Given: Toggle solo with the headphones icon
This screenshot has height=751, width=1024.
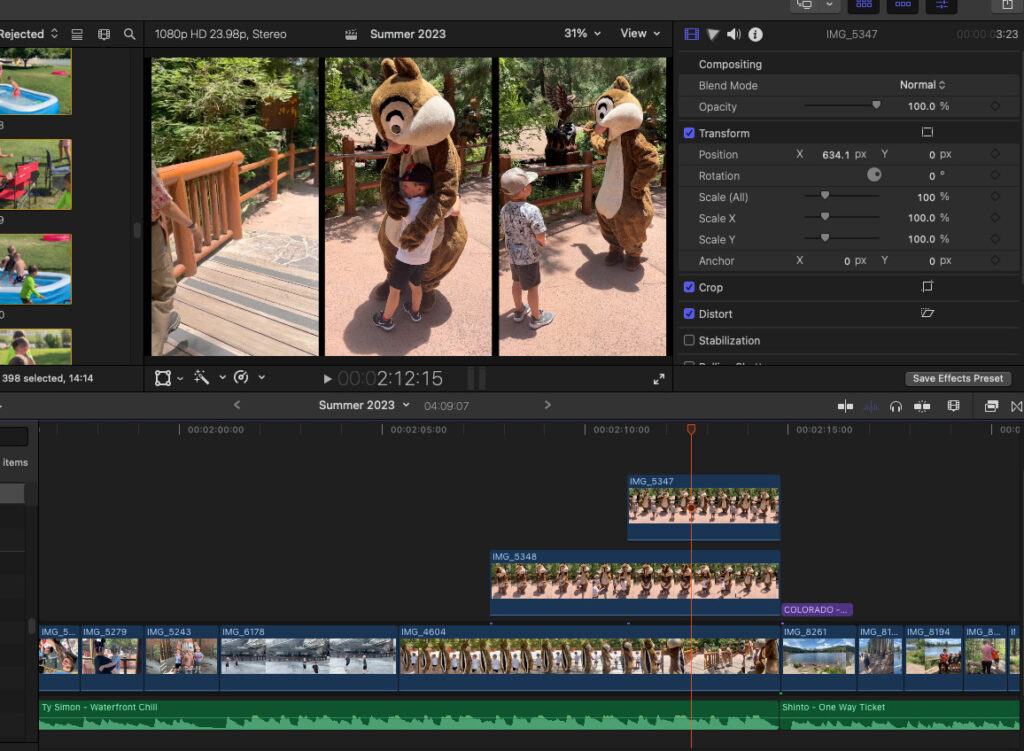Looking at the screenshot, I should pyautogui.click(x=895, y=406).
